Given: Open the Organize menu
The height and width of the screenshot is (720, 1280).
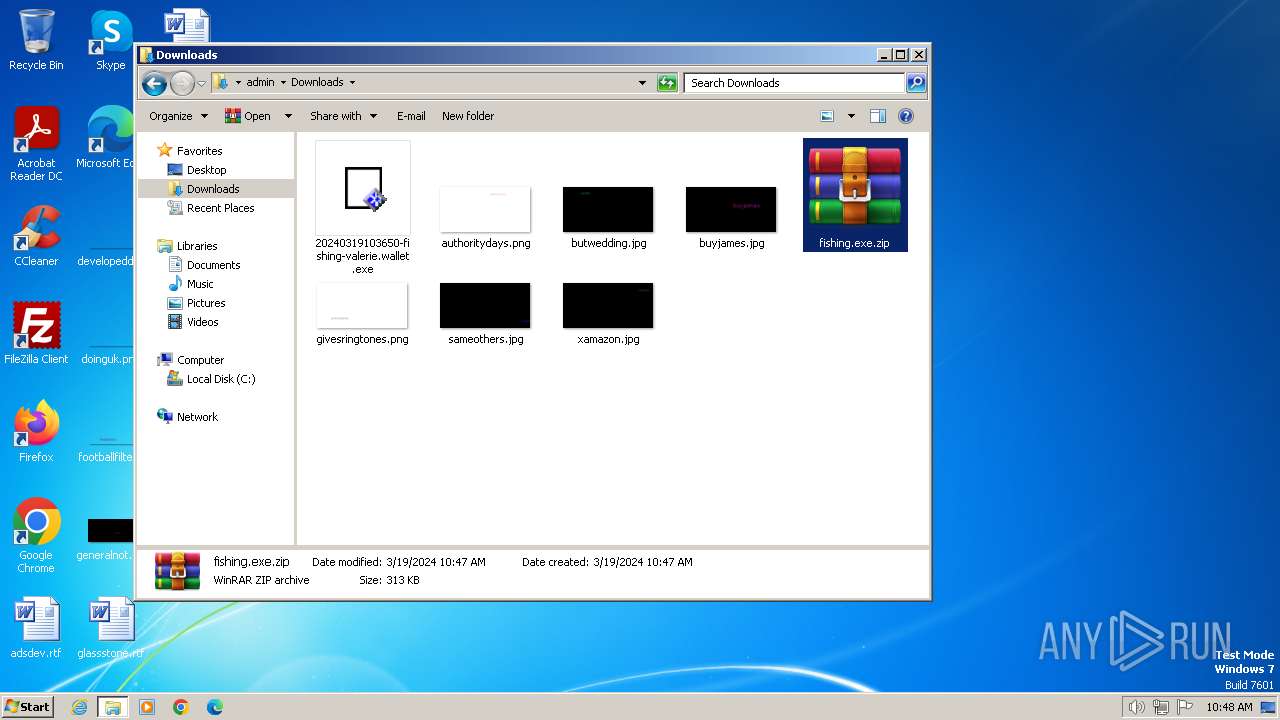Looking at the screenshot, I should pyautogui.click(x=178, y=116).
